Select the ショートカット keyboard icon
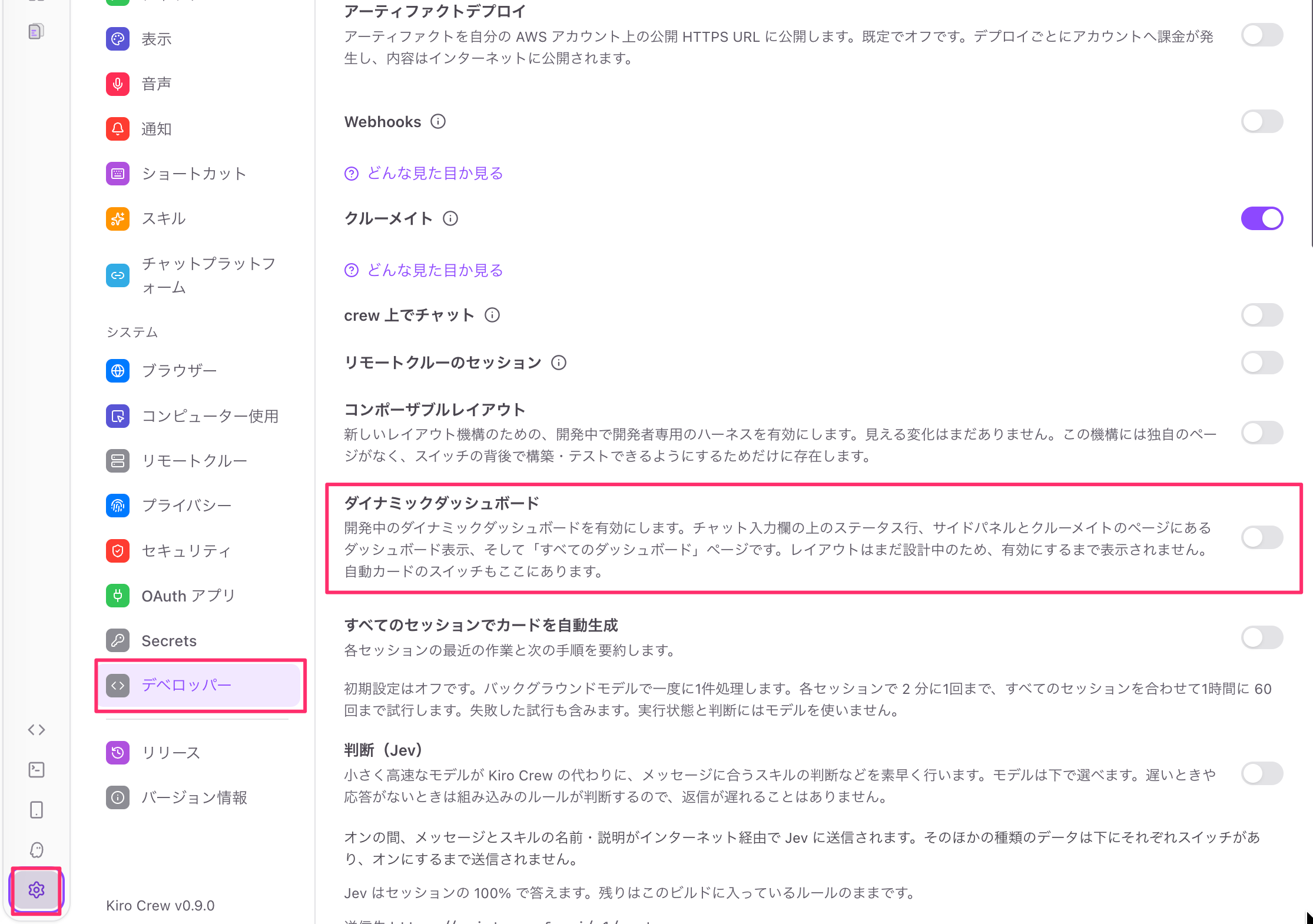Screen dimensions: 1313x924 coord(118,174)
